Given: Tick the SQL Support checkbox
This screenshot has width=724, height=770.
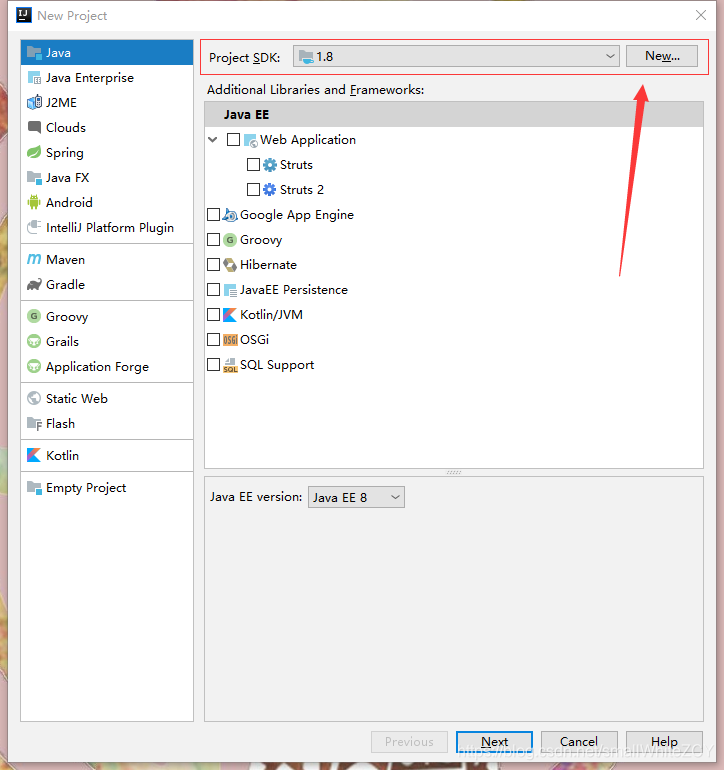Looking at the screenshot, I should 213,364.
